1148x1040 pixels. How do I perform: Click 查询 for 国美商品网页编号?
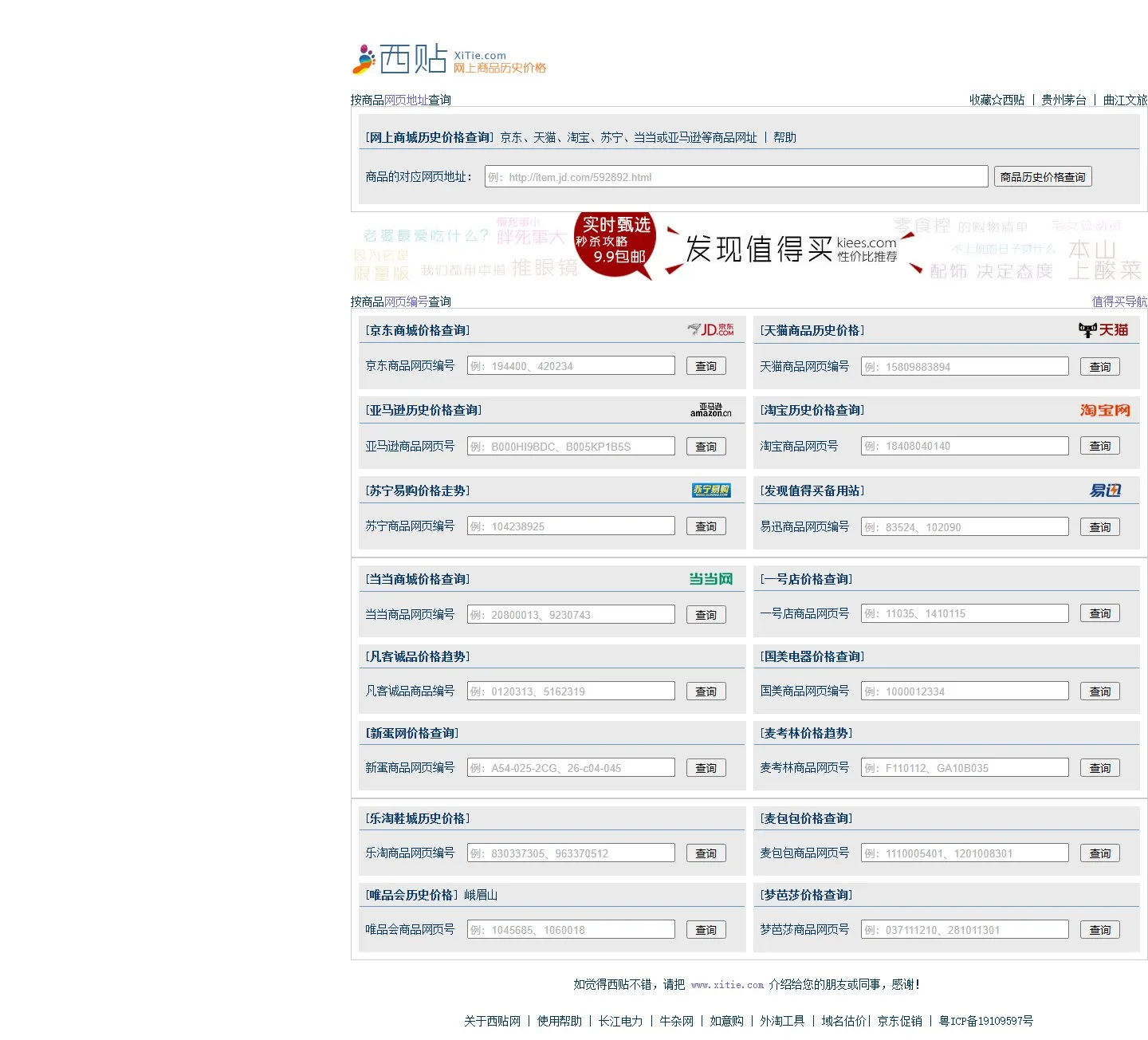(x=1100, y=691)
